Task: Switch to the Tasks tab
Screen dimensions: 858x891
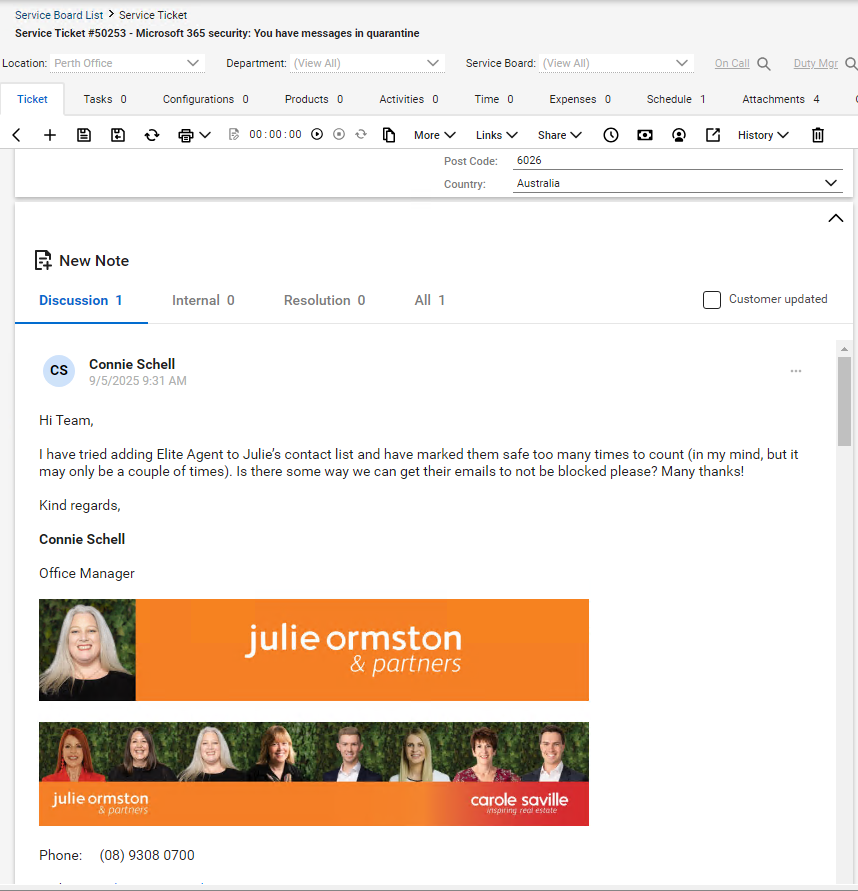Action: 105,99
